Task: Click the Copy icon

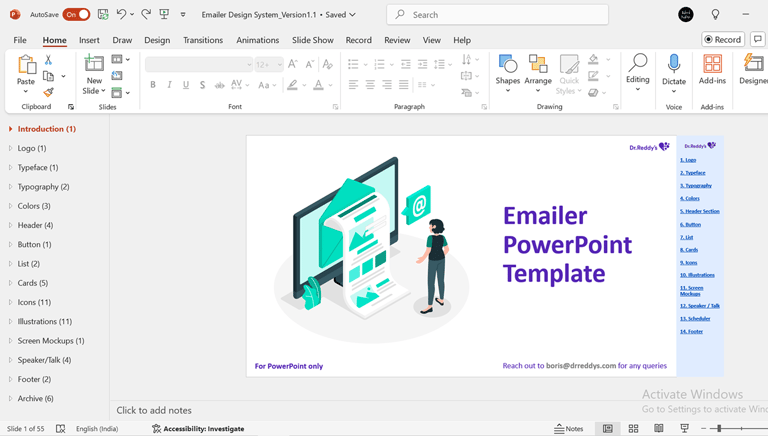Action: [48, 76]
